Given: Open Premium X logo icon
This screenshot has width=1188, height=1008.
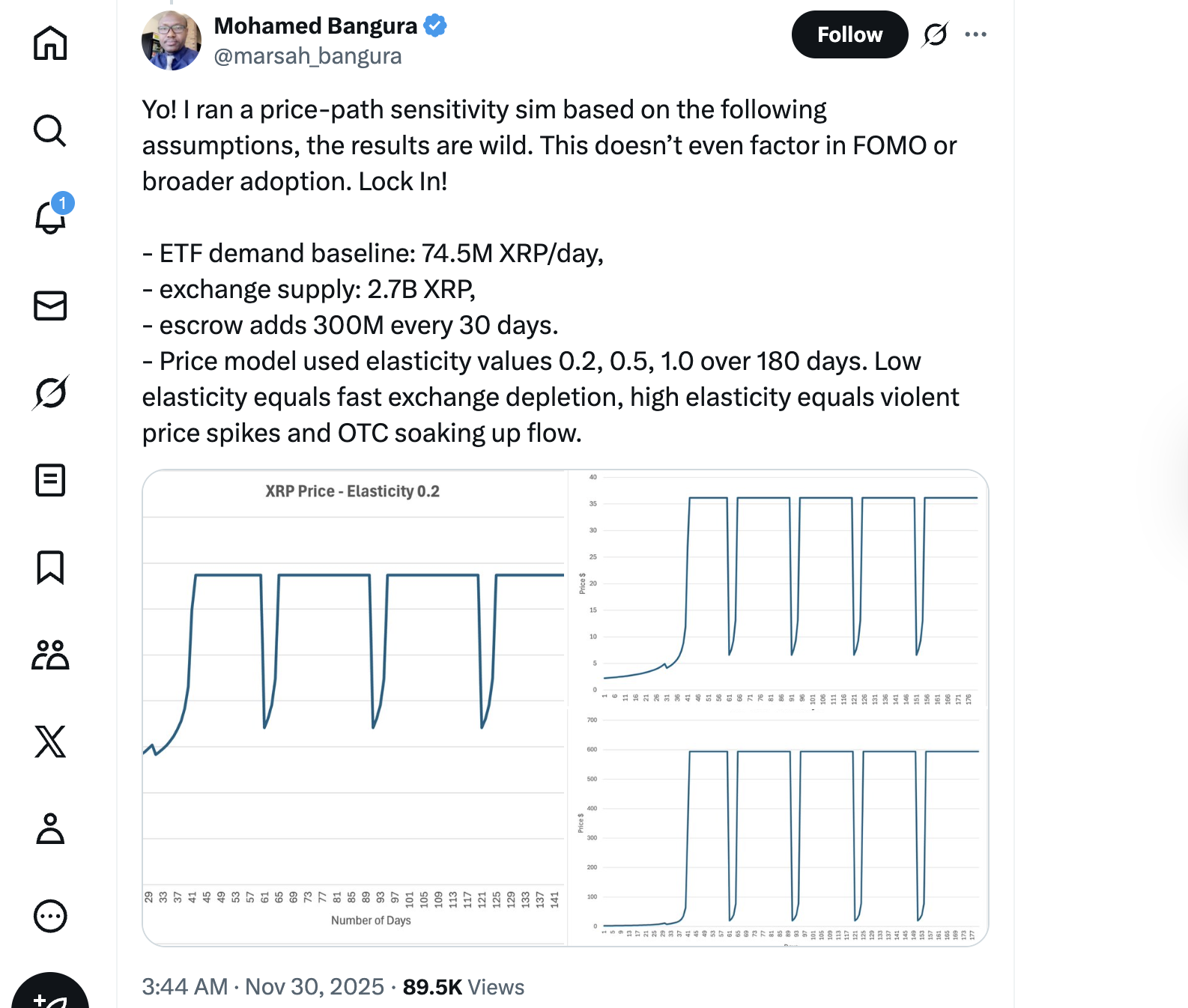Looking at the screenshot, I should pyautogui.click(x=50, y=741).
